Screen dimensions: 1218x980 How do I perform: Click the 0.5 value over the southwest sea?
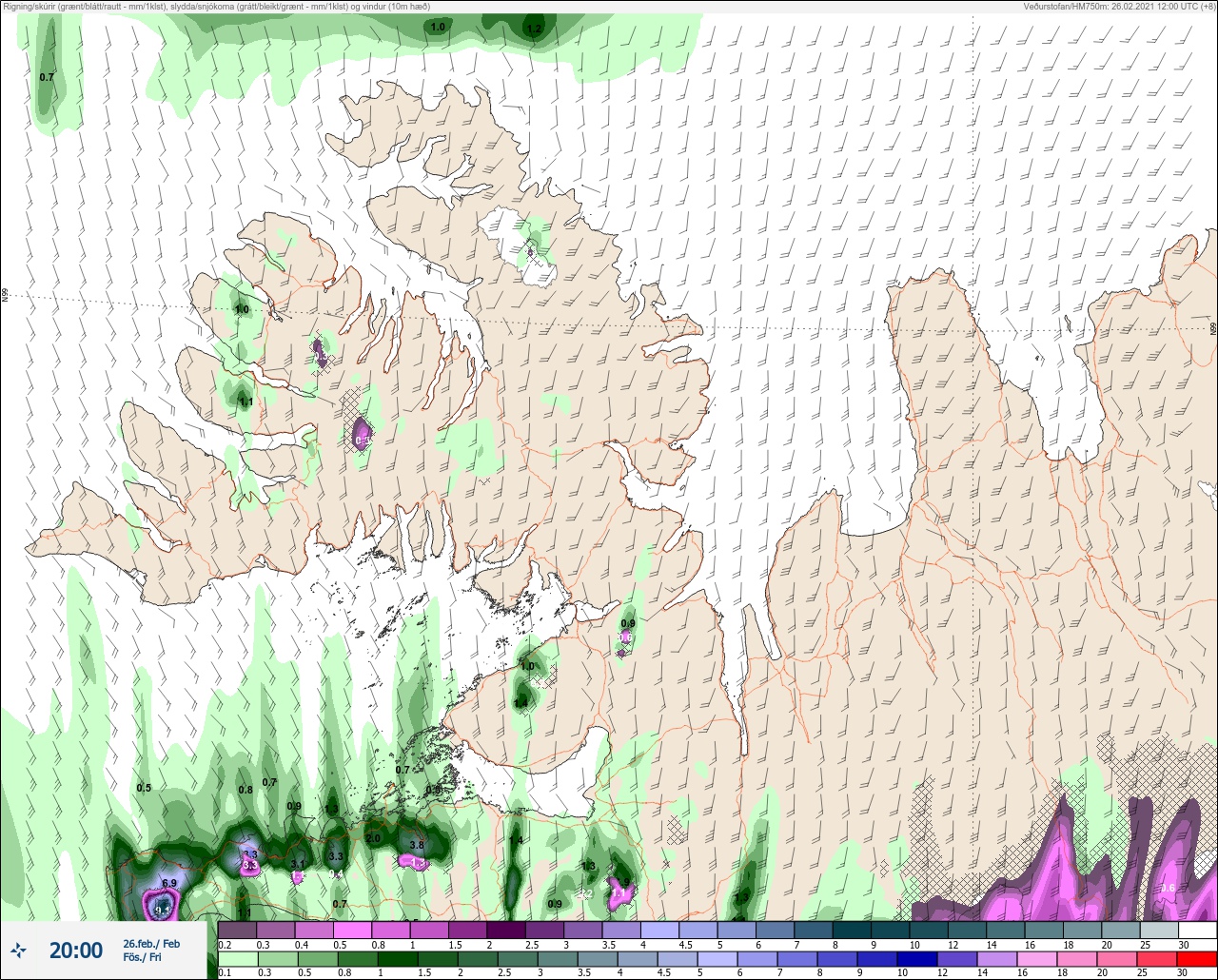[144, 788]
